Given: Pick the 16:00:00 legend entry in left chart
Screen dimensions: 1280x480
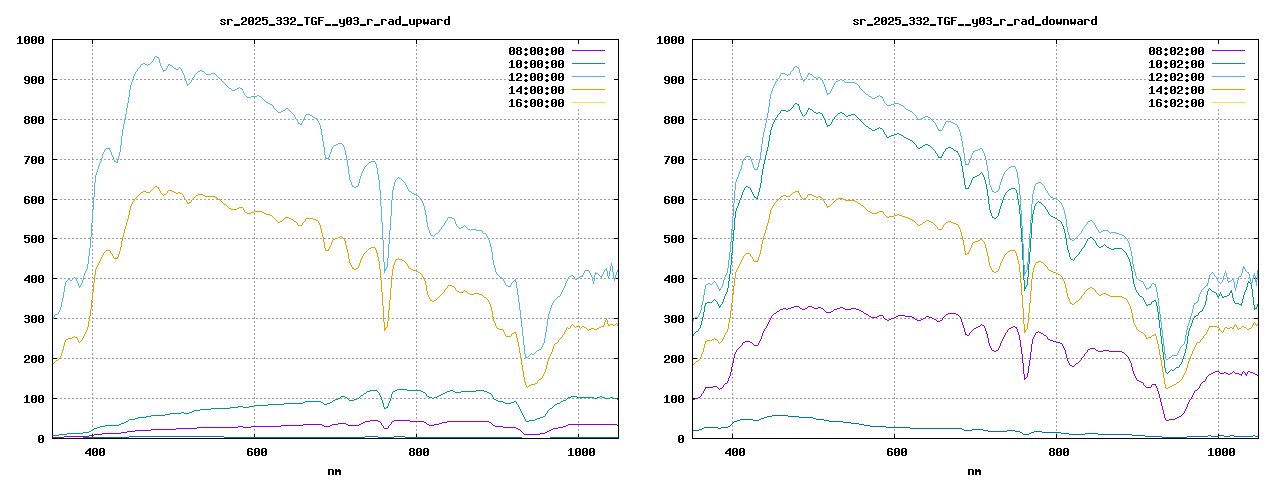Looking at the screenshot, I should pos(536,103).
